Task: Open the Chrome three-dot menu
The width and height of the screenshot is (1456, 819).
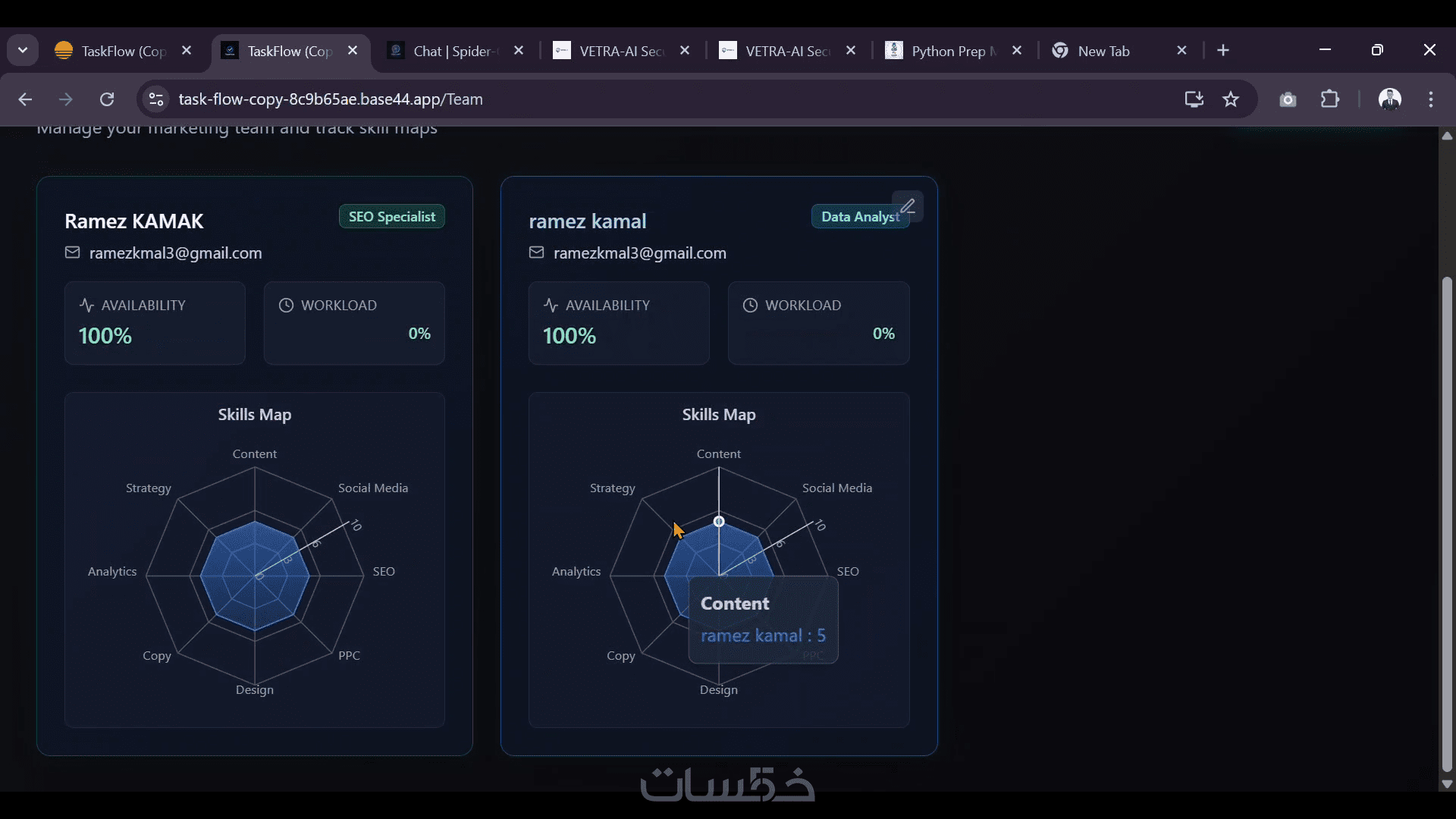Action: 1431,99
